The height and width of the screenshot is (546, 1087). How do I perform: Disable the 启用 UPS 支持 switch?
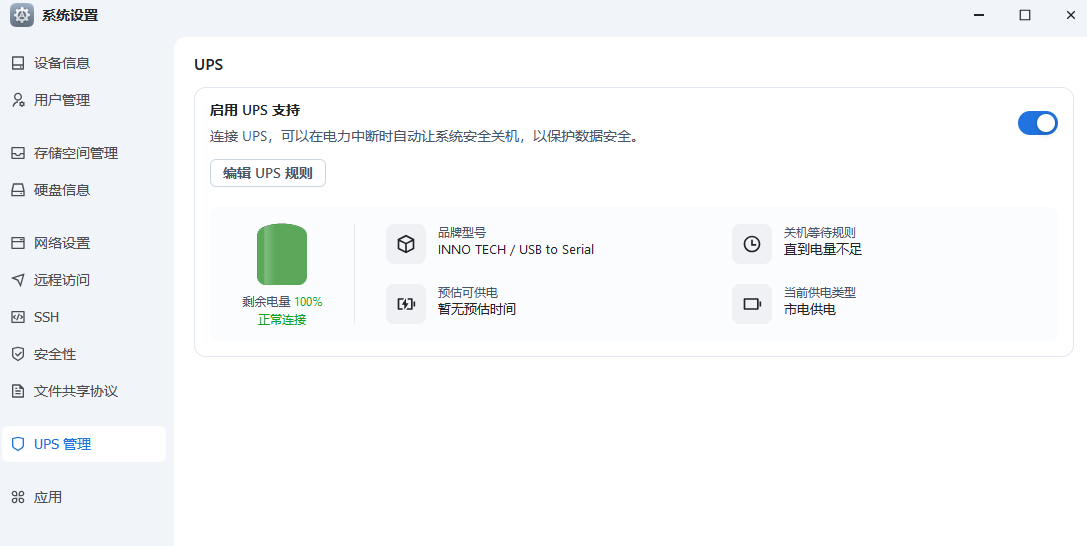(x=1037, y=123)
